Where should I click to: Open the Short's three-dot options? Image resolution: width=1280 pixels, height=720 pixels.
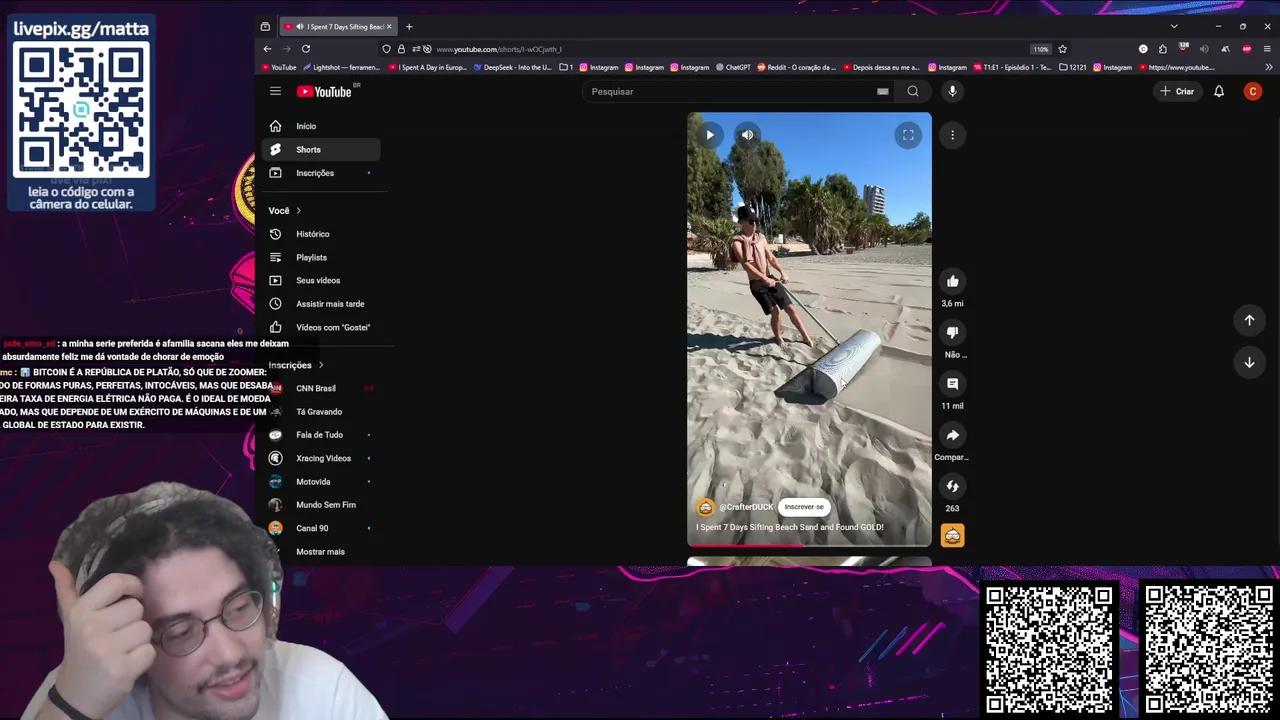point(952,135)
